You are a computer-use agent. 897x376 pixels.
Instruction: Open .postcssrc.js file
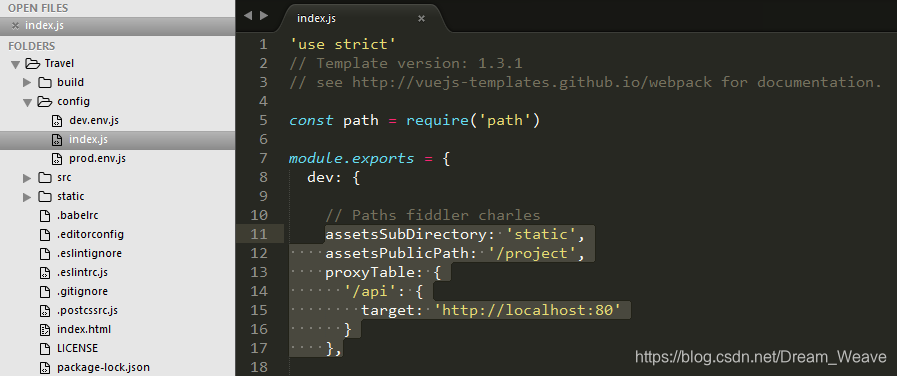(88, 311)
